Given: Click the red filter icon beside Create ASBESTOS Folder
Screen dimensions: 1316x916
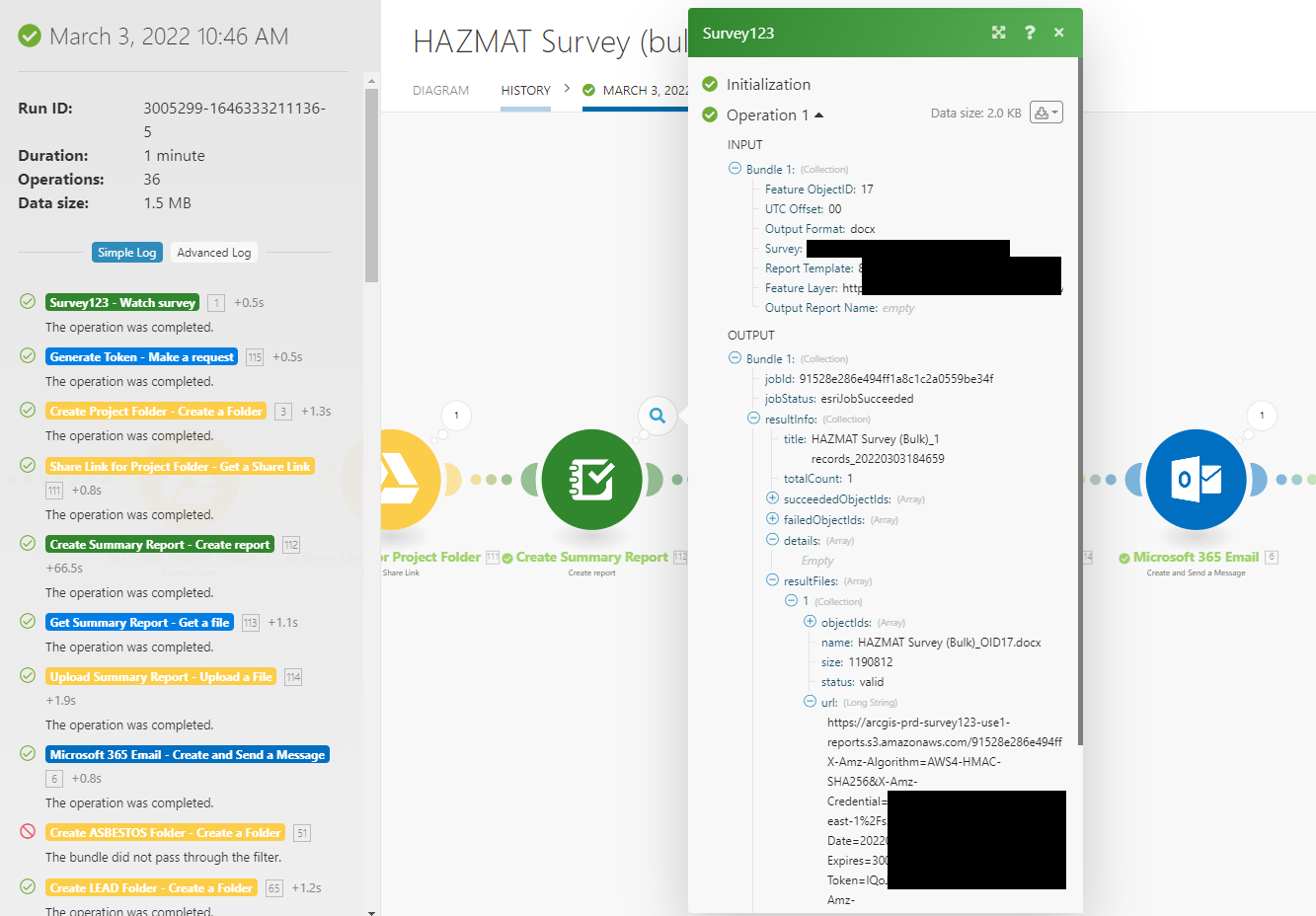Looking at the screenshot, I should (x=27, y=831).
